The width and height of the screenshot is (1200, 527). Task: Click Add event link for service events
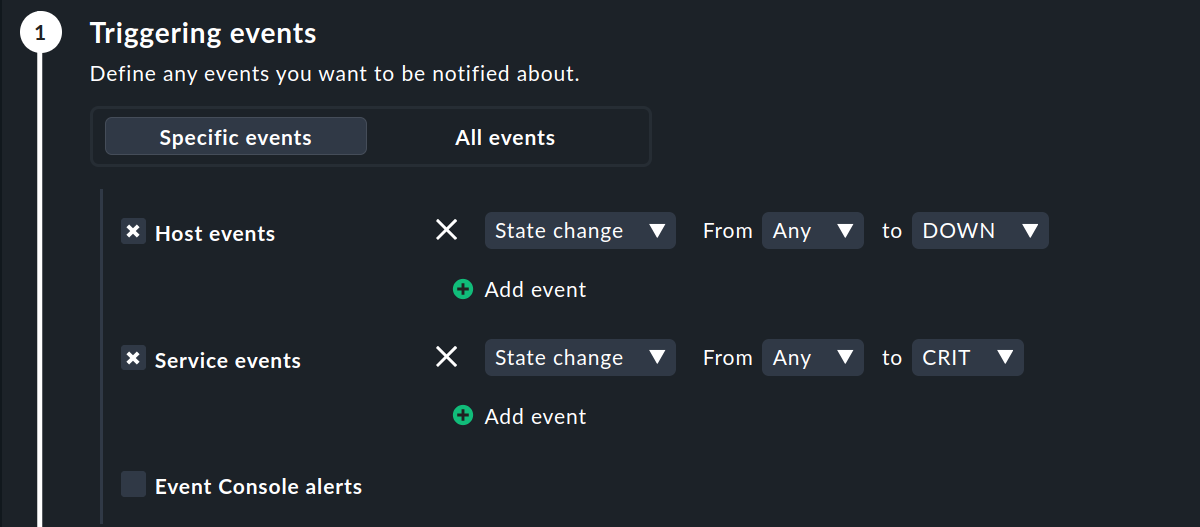pos(535,417)
